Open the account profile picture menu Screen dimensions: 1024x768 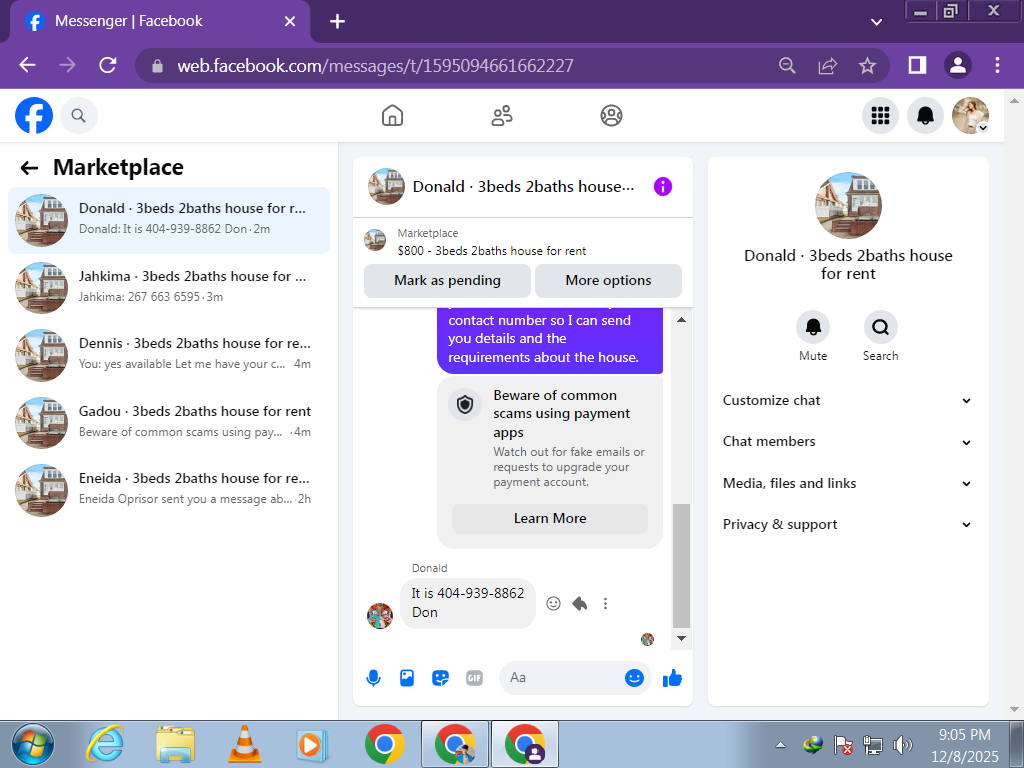(970, 116)
